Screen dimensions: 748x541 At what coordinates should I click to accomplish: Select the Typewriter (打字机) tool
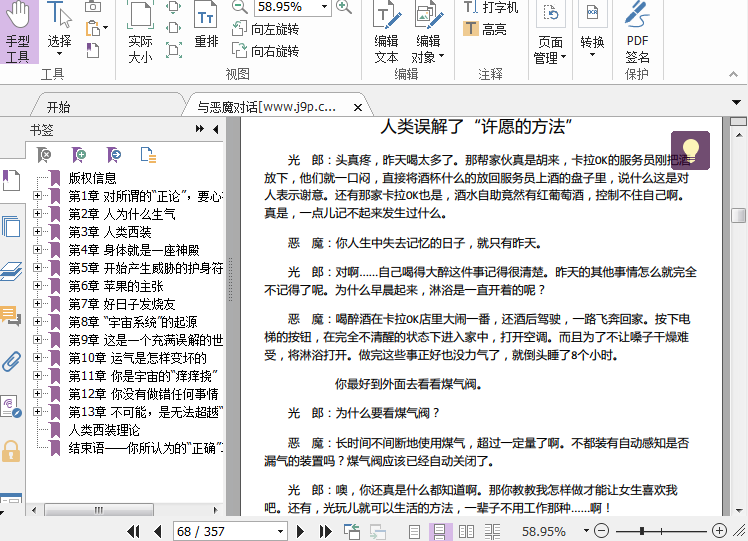coord(491,7)
